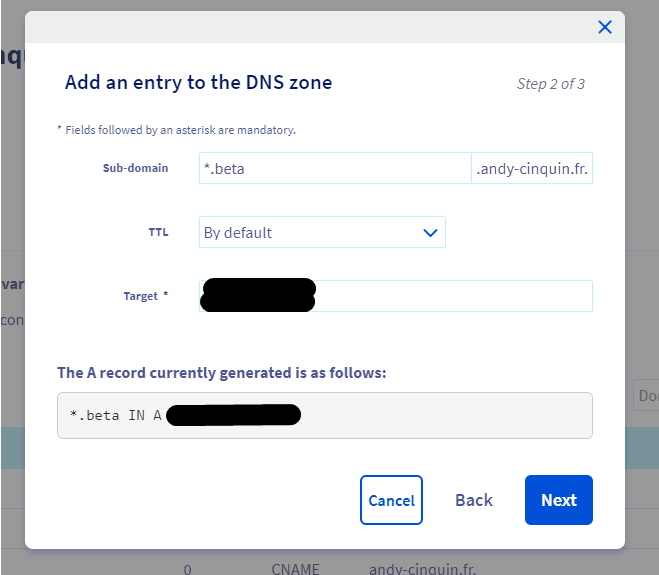Close the DNS entry dialog with X
The height and width of the screenshot is (575, 659).
[605, 27]
